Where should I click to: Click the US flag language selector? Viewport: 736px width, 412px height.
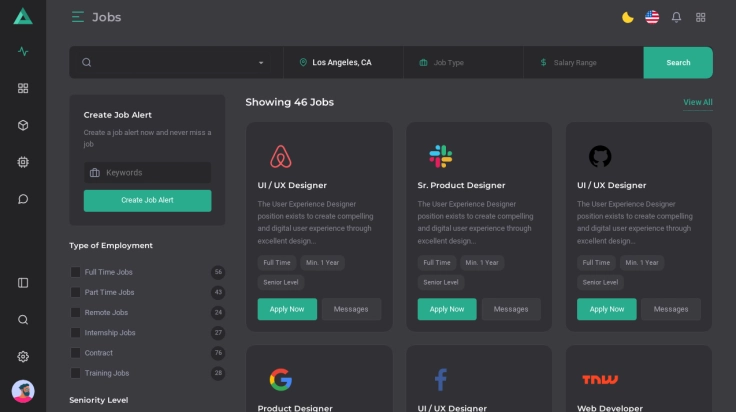[x=652, y=17]
